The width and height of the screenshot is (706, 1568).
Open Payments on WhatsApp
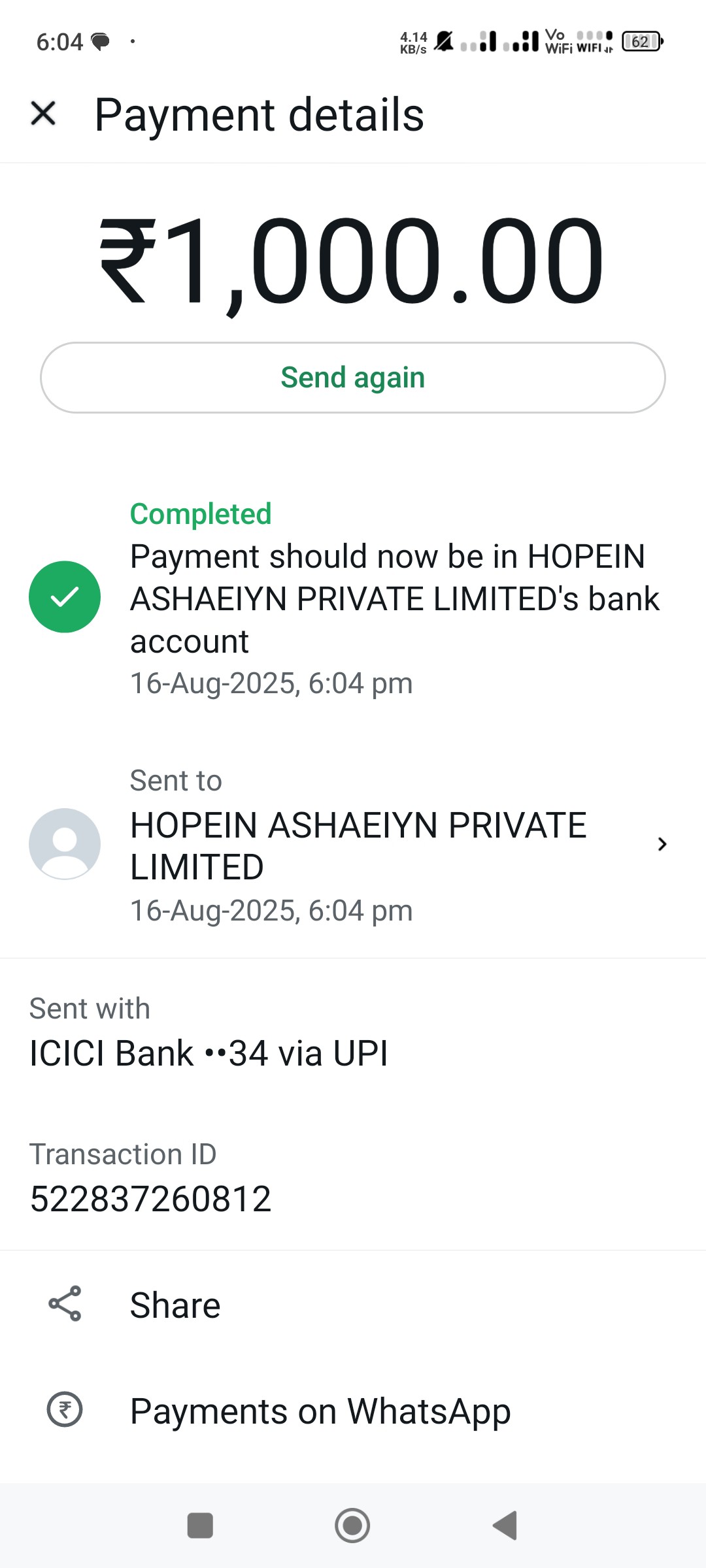(x=353, y=1411)
